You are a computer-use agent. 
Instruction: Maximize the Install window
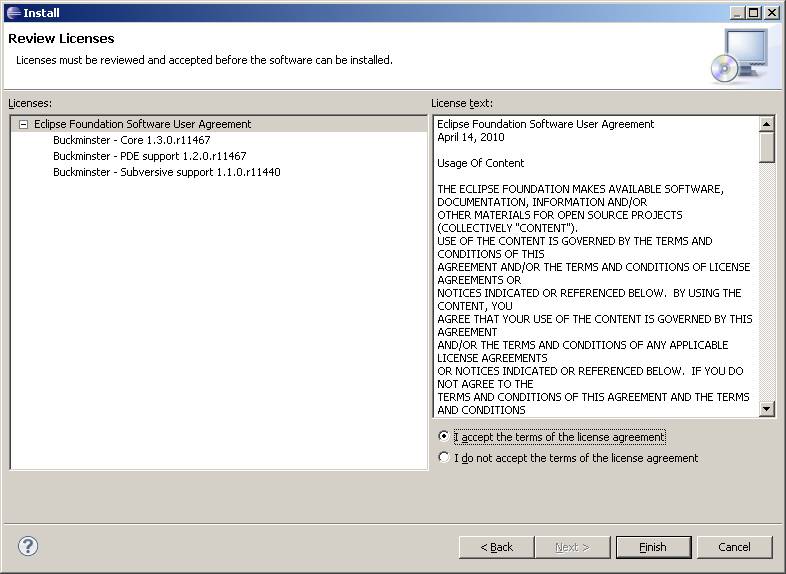pyautogui.click(x=753, y=13)
